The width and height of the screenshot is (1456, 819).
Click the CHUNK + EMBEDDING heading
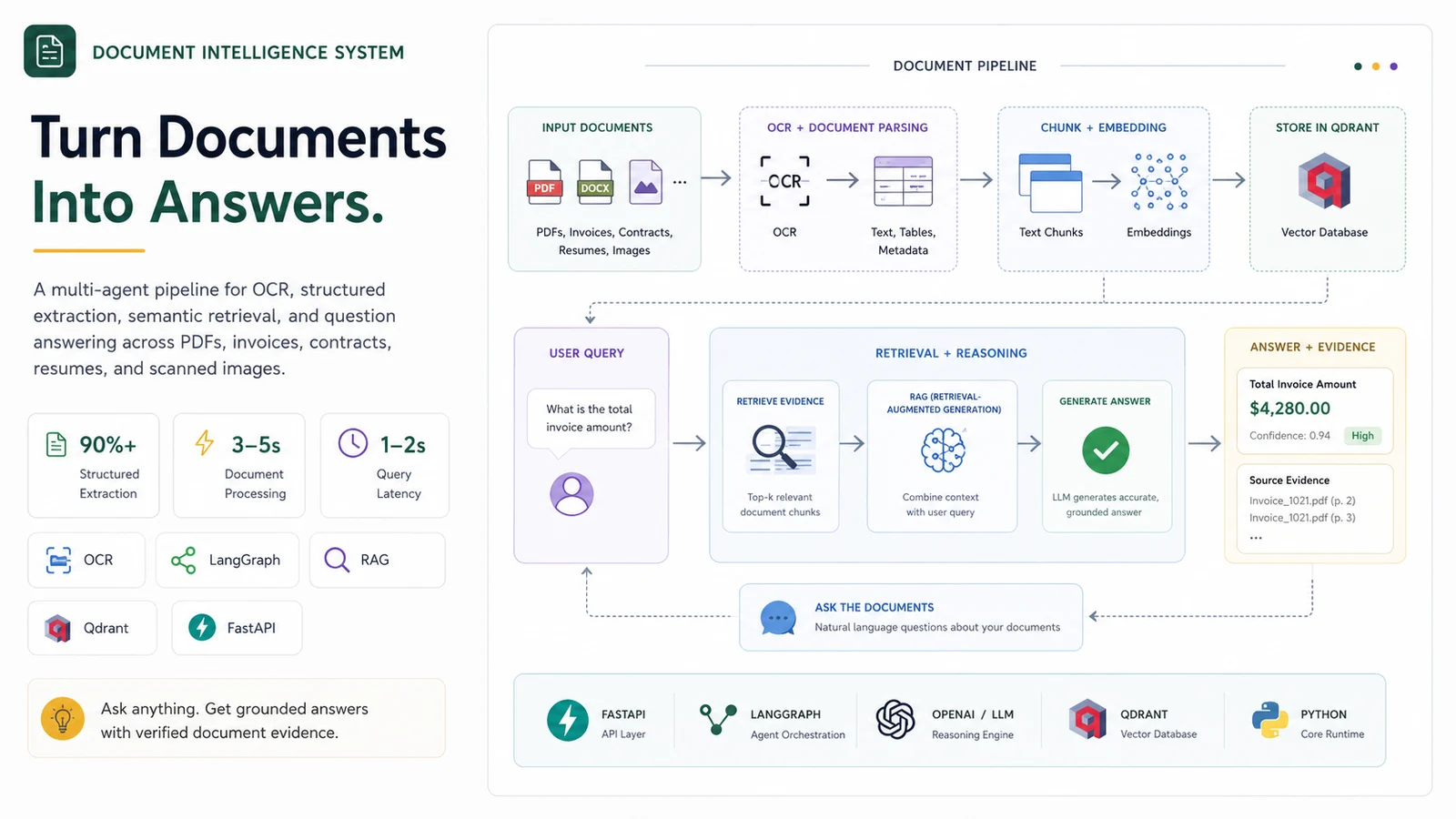click(x=1103, y=127)
